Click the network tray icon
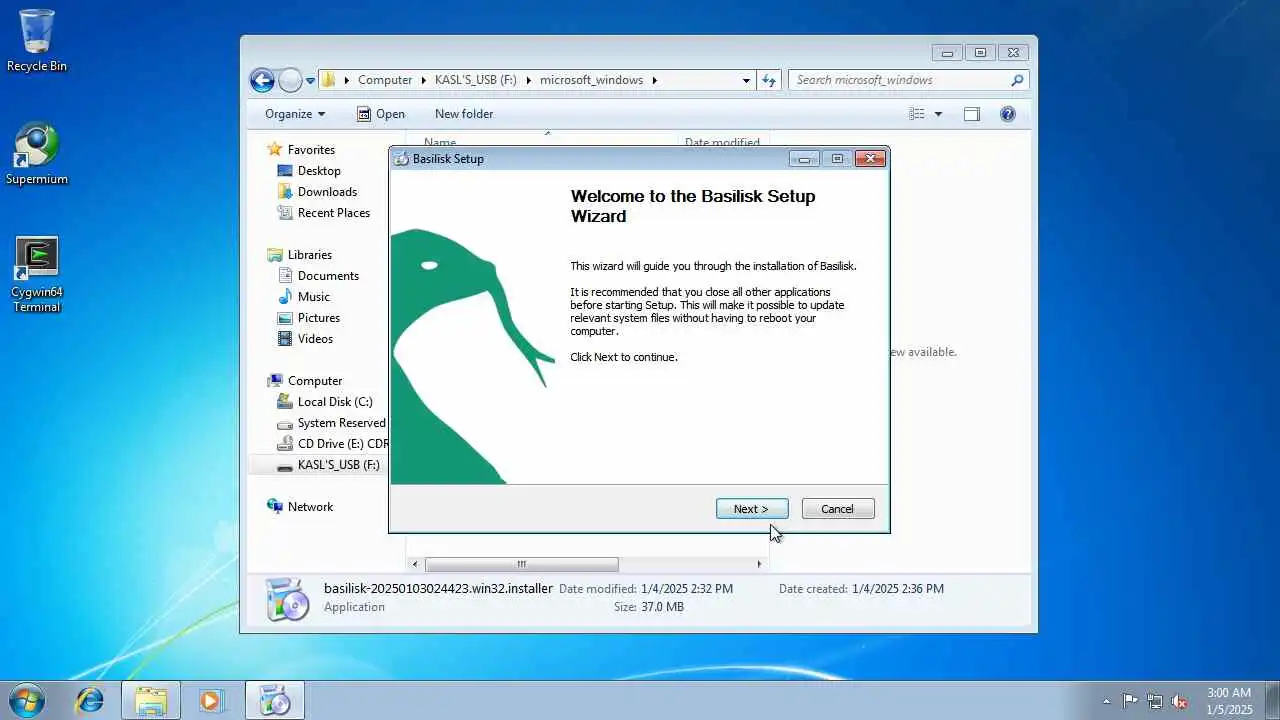 point(1155,701)
